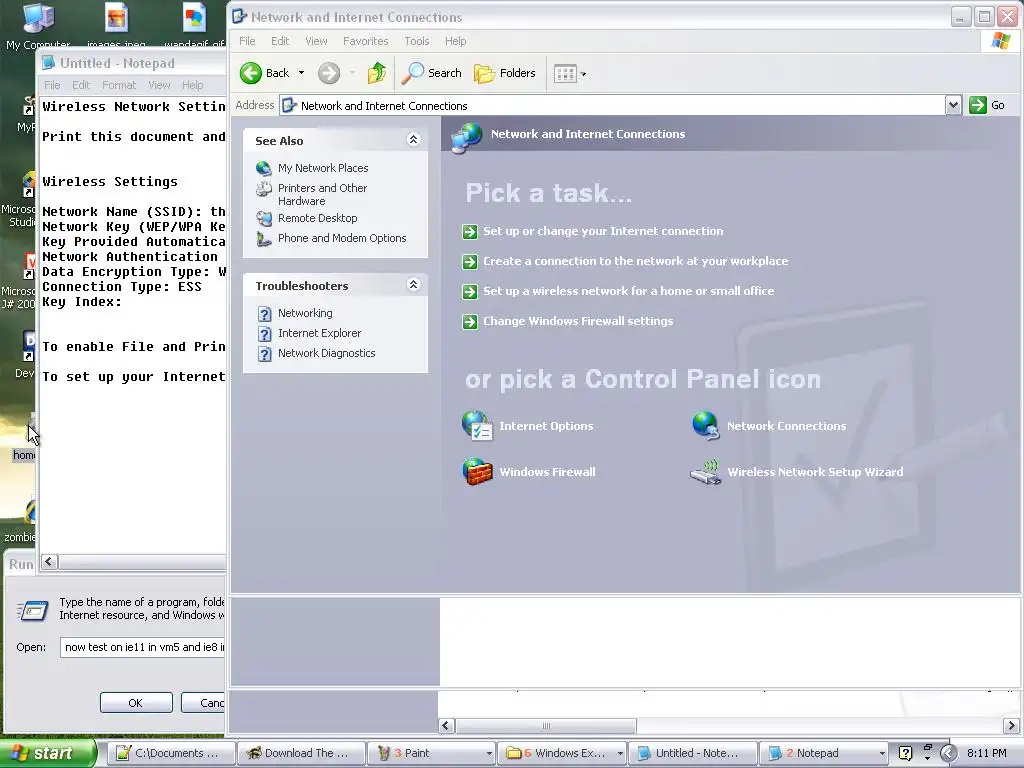Image resolution: width=1024 pixels, height=768 pixels.
Task: Launch Network Diagnostics troubleshooter
Action: coord(327,353)
